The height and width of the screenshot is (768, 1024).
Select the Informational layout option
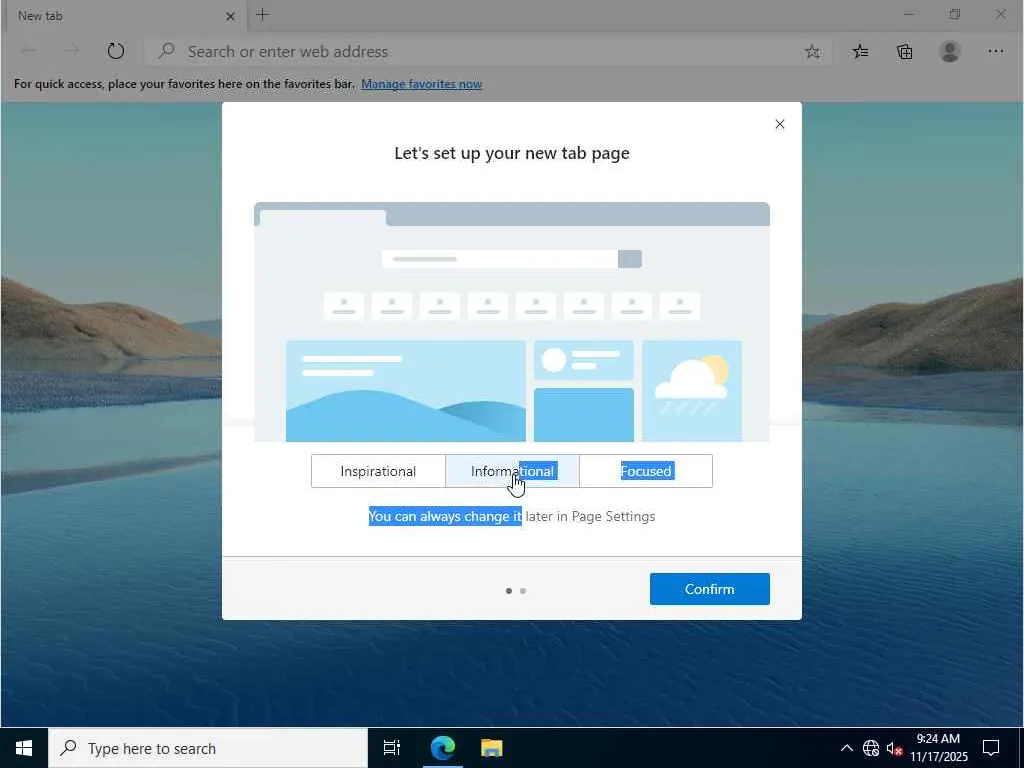513,472
